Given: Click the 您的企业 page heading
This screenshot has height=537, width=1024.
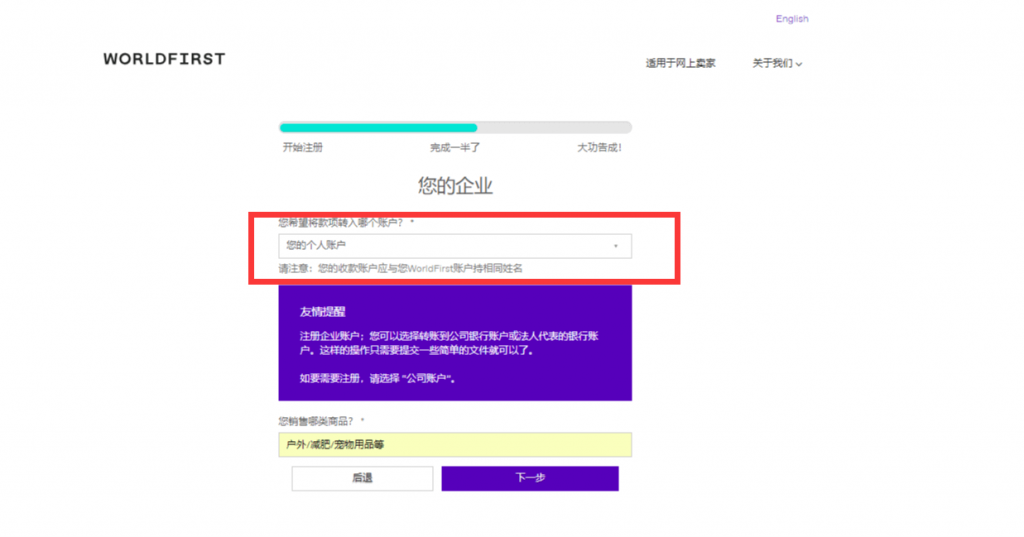Looking at the screenshot, I should [x=455, y=186].
